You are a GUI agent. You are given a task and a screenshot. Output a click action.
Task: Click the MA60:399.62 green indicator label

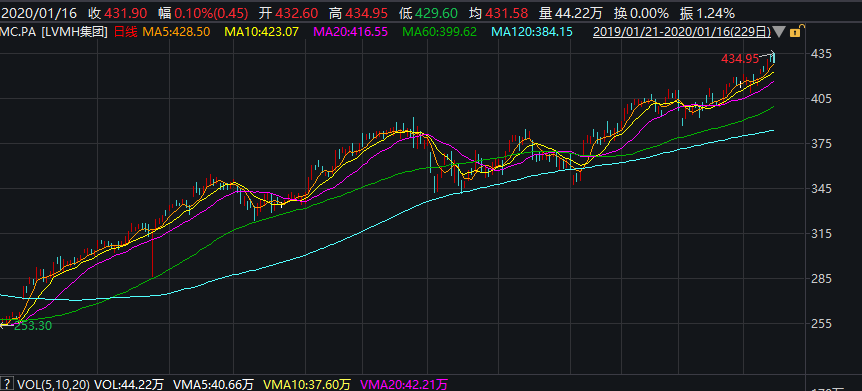(x=439, y=32)
